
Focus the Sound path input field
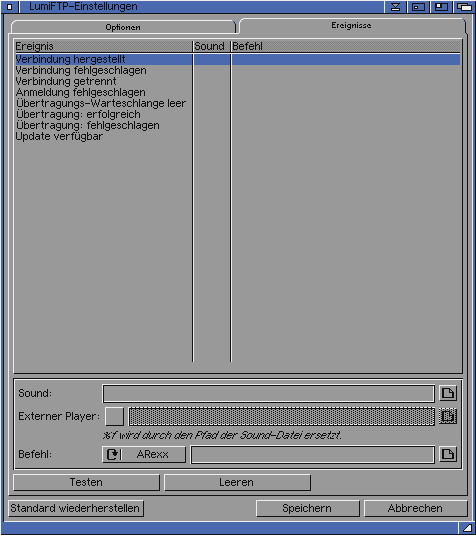269,393
